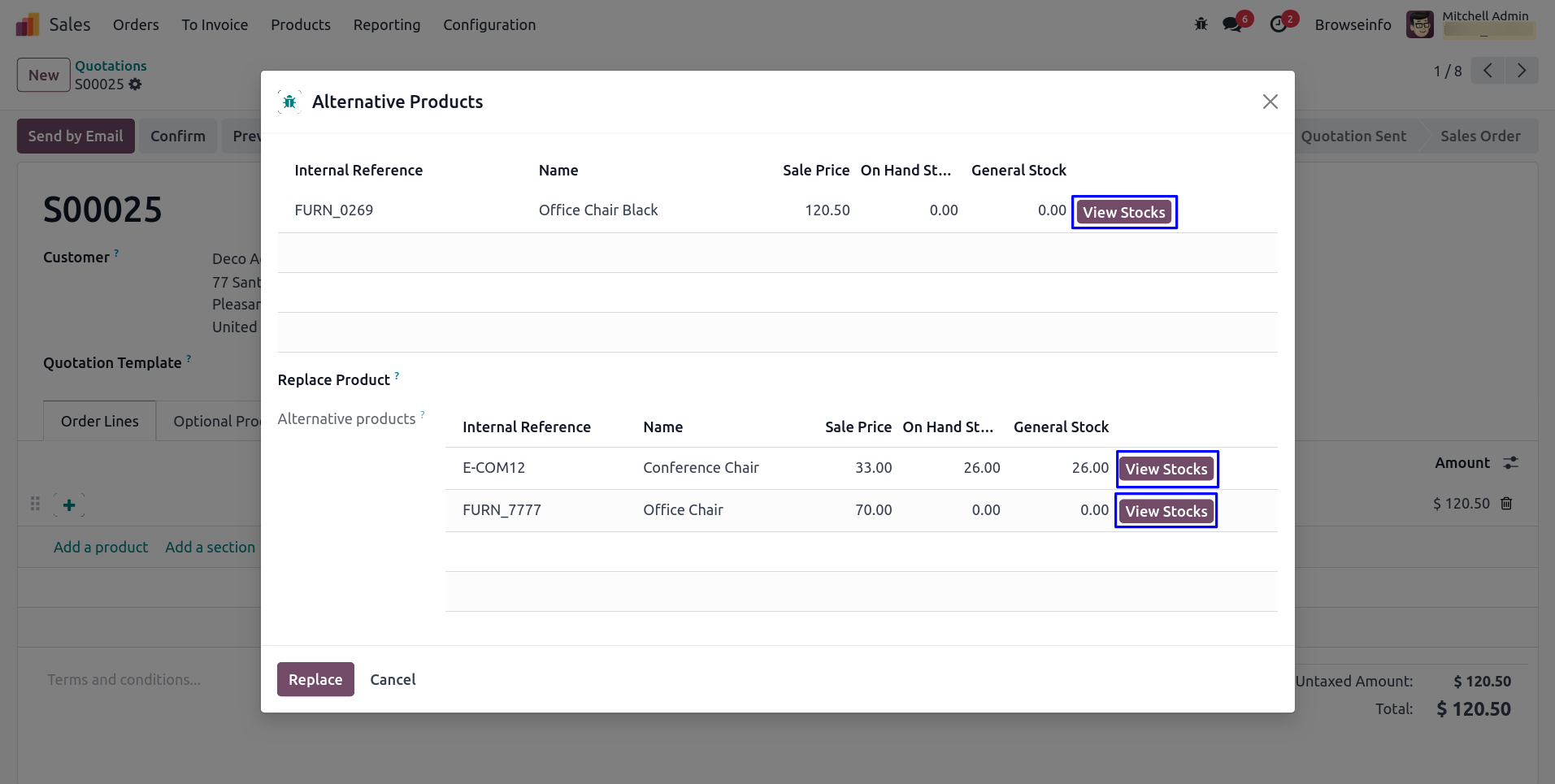Open the messages conversation icon

point(1232,24)
